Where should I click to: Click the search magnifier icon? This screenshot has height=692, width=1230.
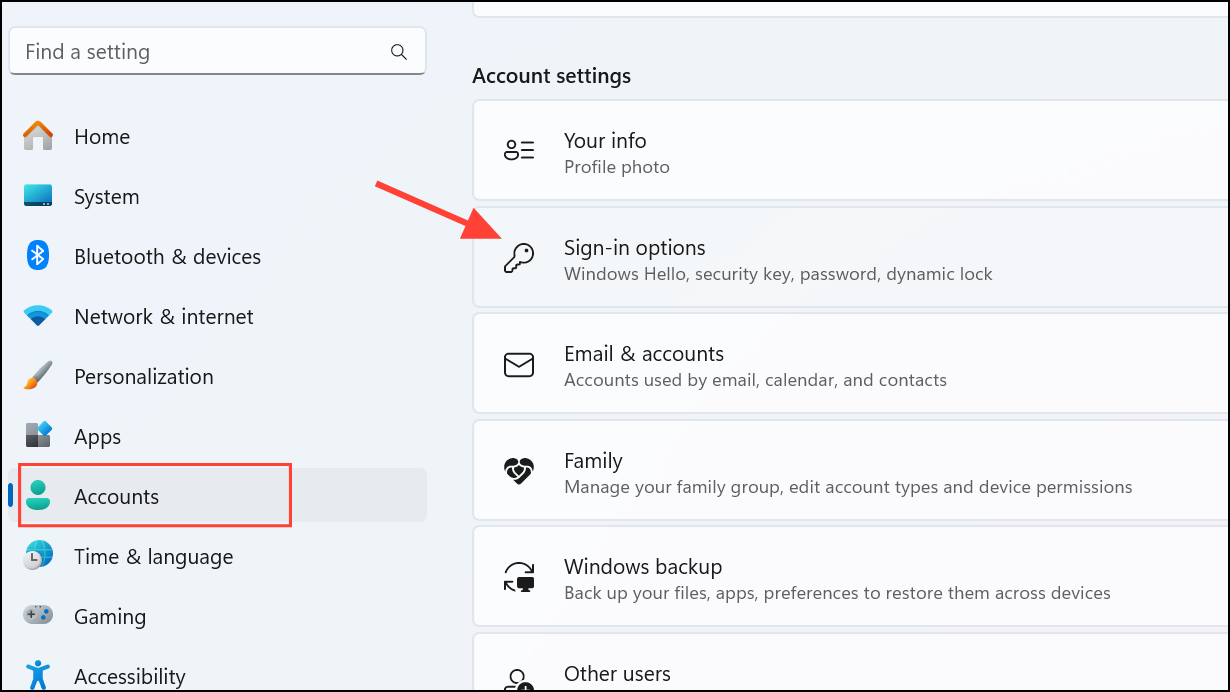coord(398,52)
